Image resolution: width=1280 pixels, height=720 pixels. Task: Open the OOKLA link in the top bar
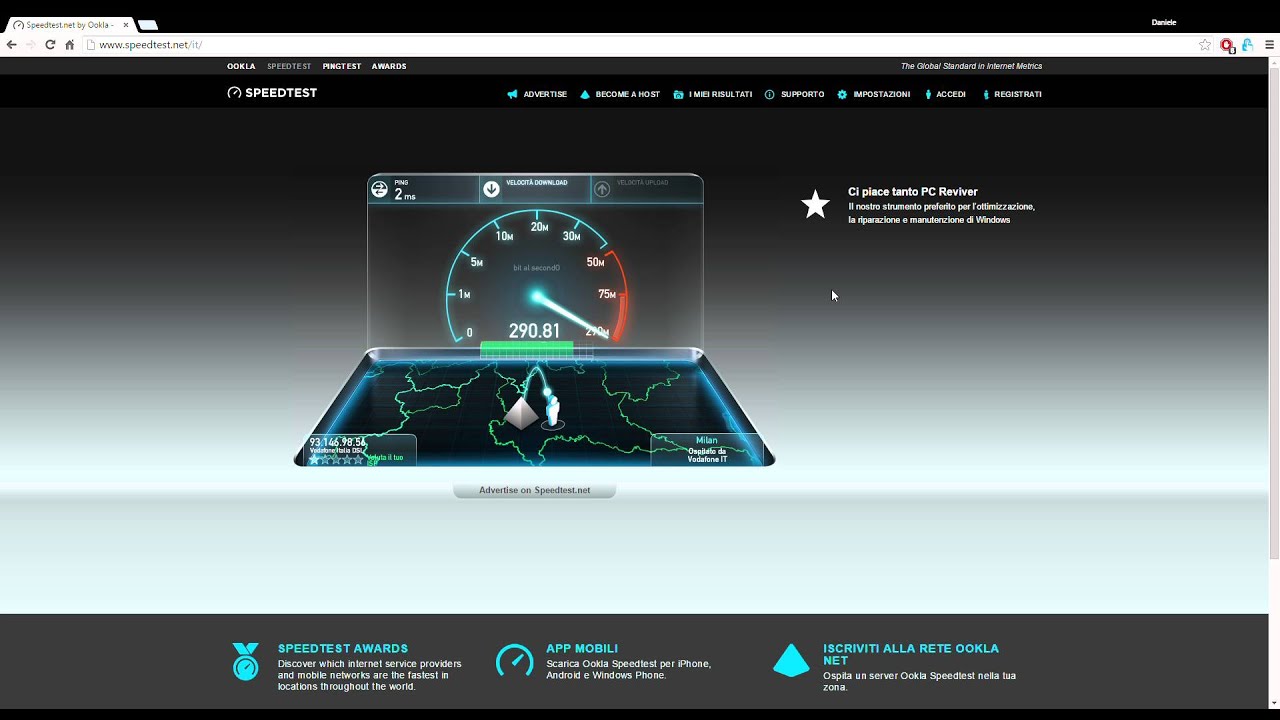(x=241, y=66)
